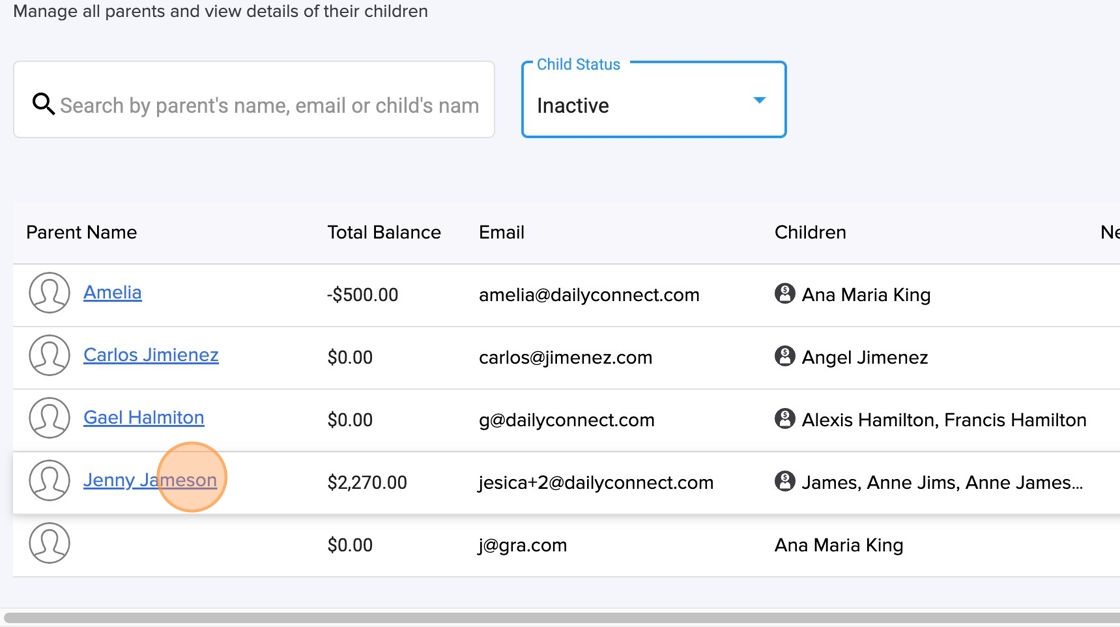
Task: Click billing icon beside Alexis Hamilton
Action: click(x=785, y=419)
